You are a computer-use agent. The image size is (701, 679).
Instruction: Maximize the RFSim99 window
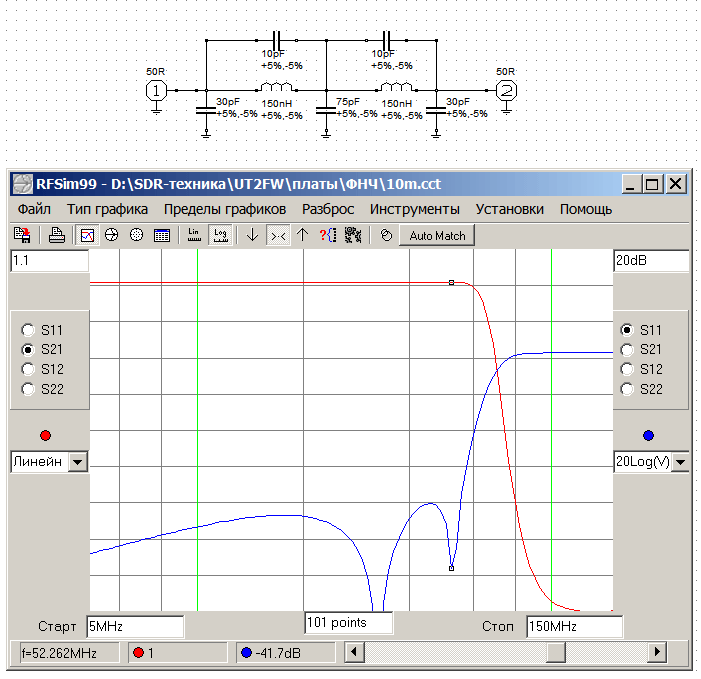[652, 184]
